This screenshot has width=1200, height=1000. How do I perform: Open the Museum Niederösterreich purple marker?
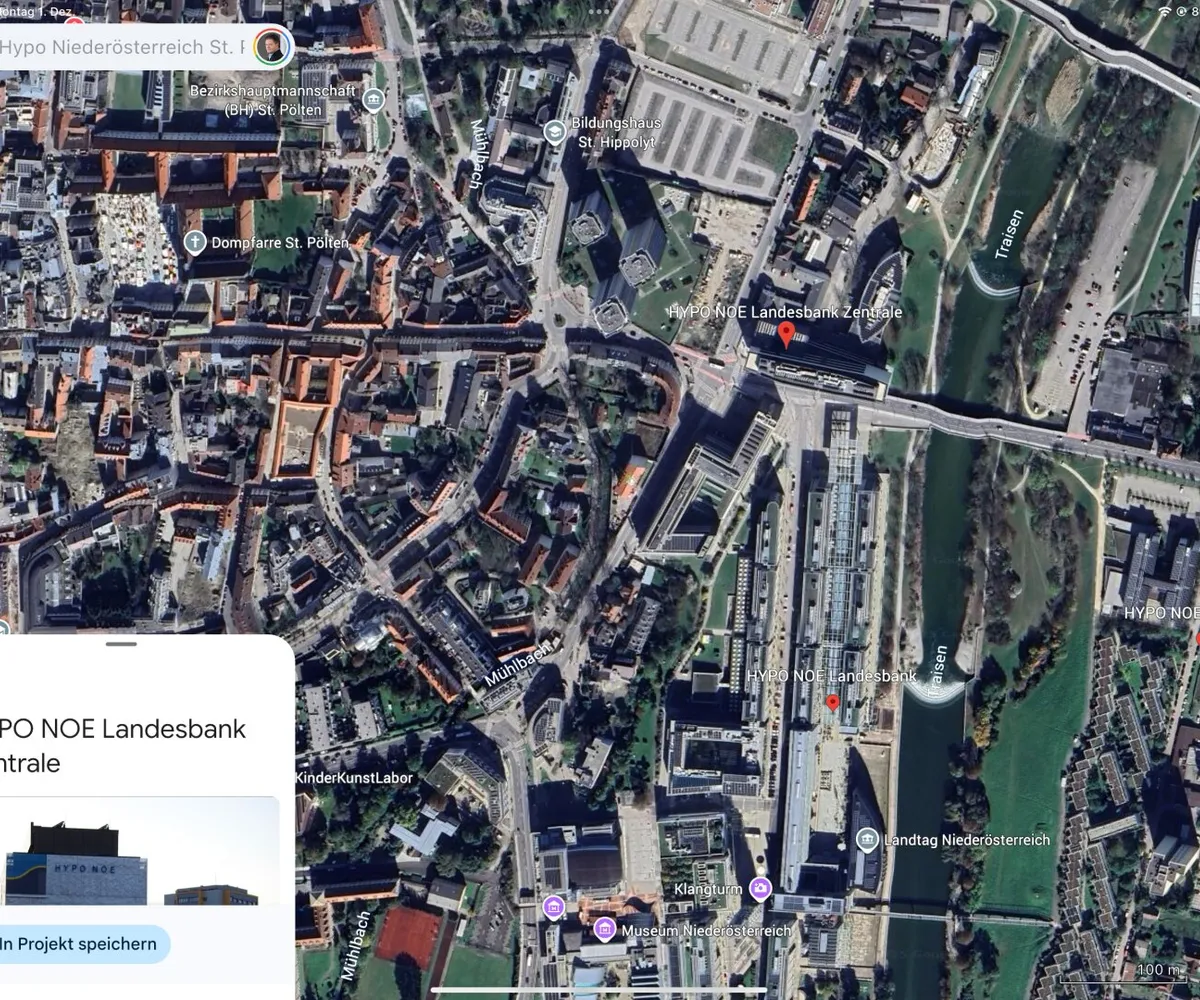click(604, 930)
